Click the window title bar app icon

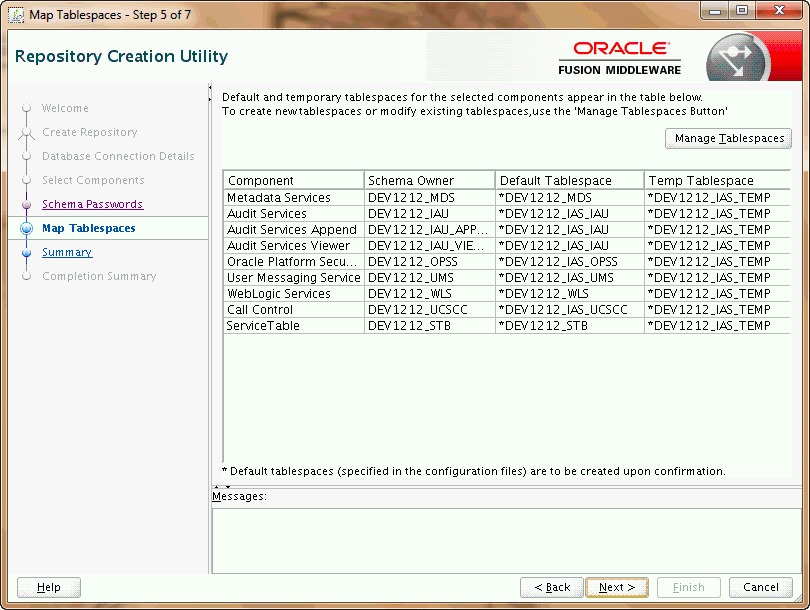17,15
